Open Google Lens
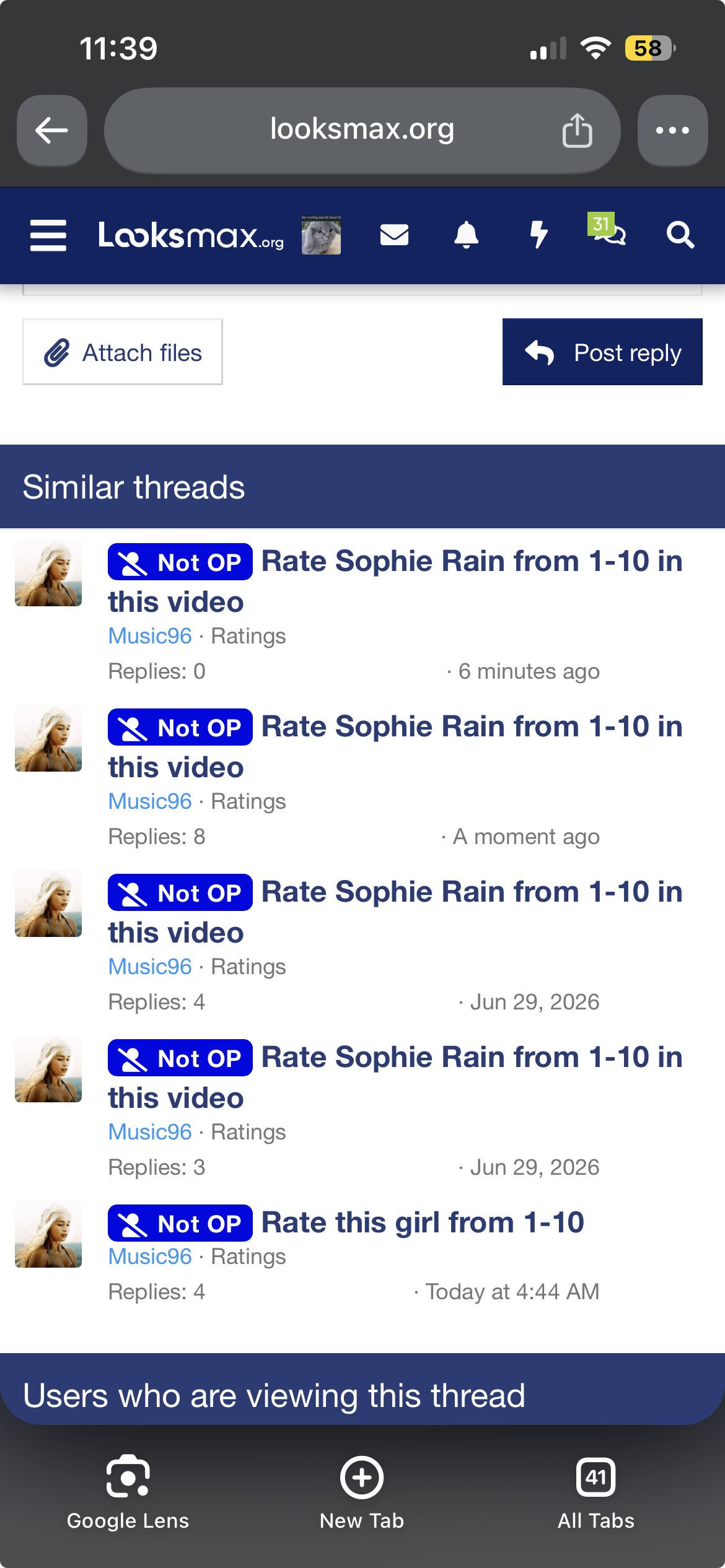725x1568 pixels. click(x=128, y=1493)
